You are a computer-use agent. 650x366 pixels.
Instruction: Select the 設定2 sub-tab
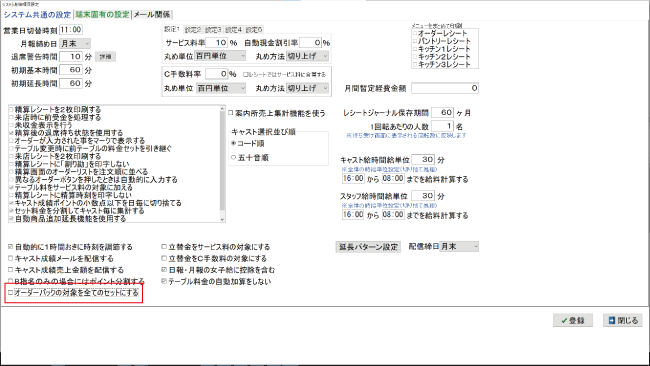point(192,30)
